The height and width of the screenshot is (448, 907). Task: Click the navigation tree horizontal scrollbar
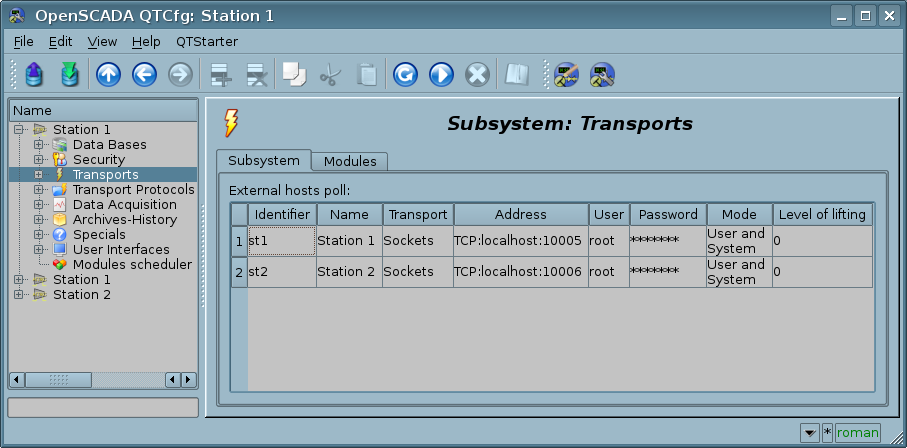(100, 380)
